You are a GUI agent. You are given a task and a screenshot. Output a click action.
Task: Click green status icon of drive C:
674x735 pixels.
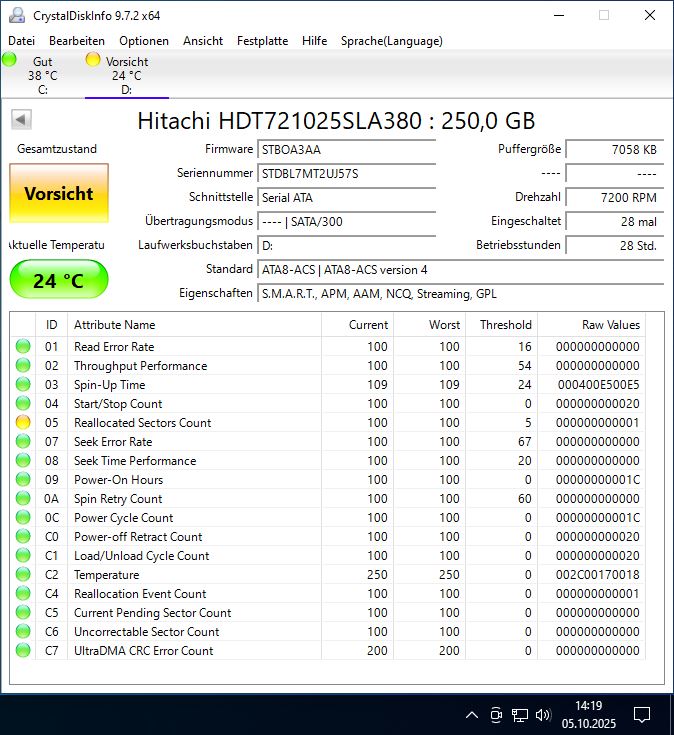(9, 60)
